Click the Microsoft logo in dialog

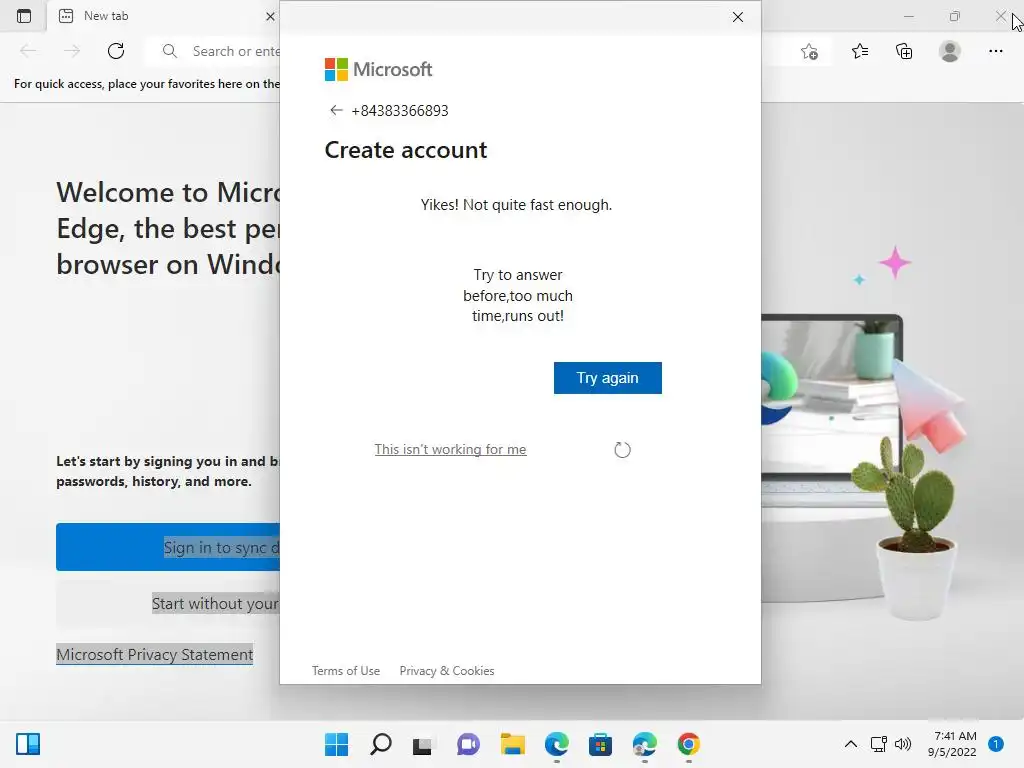pyautogui.click(x=378, y=69)
